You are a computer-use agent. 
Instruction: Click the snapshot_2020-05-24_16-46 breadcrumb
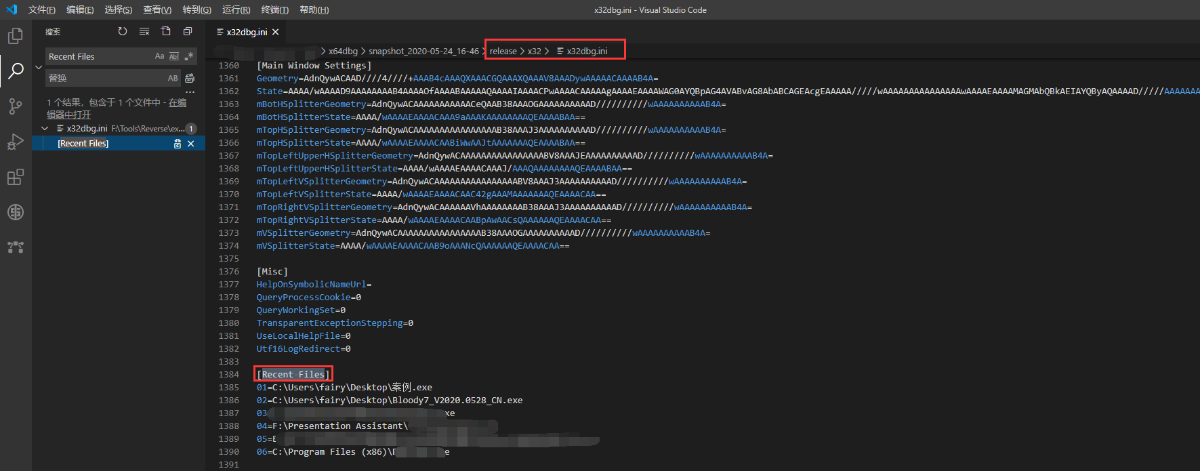pos(424,50)
